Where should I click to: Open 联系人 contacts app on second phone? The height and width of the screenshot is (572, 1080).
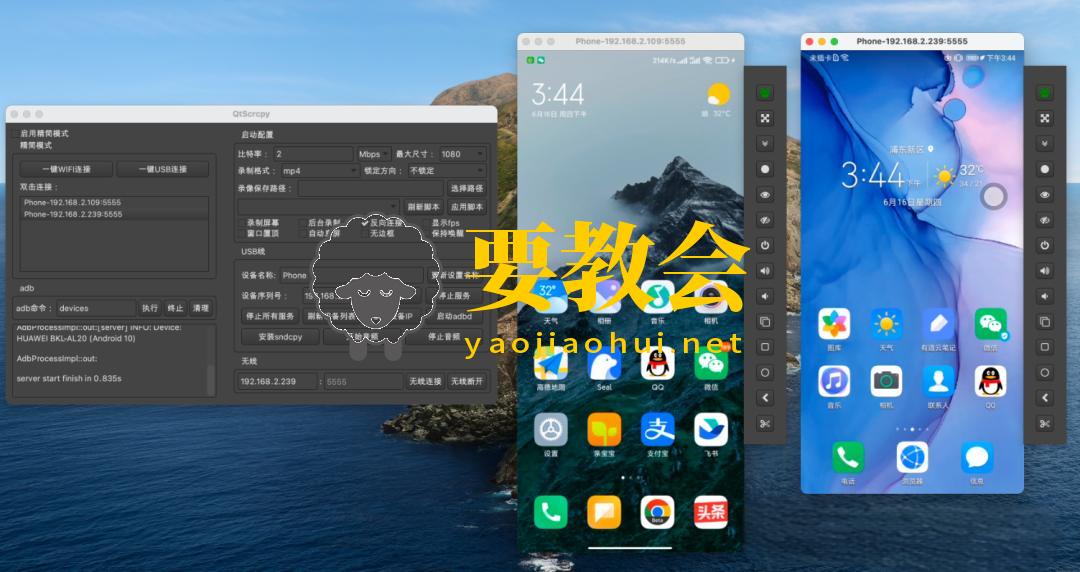click(939, 381)
